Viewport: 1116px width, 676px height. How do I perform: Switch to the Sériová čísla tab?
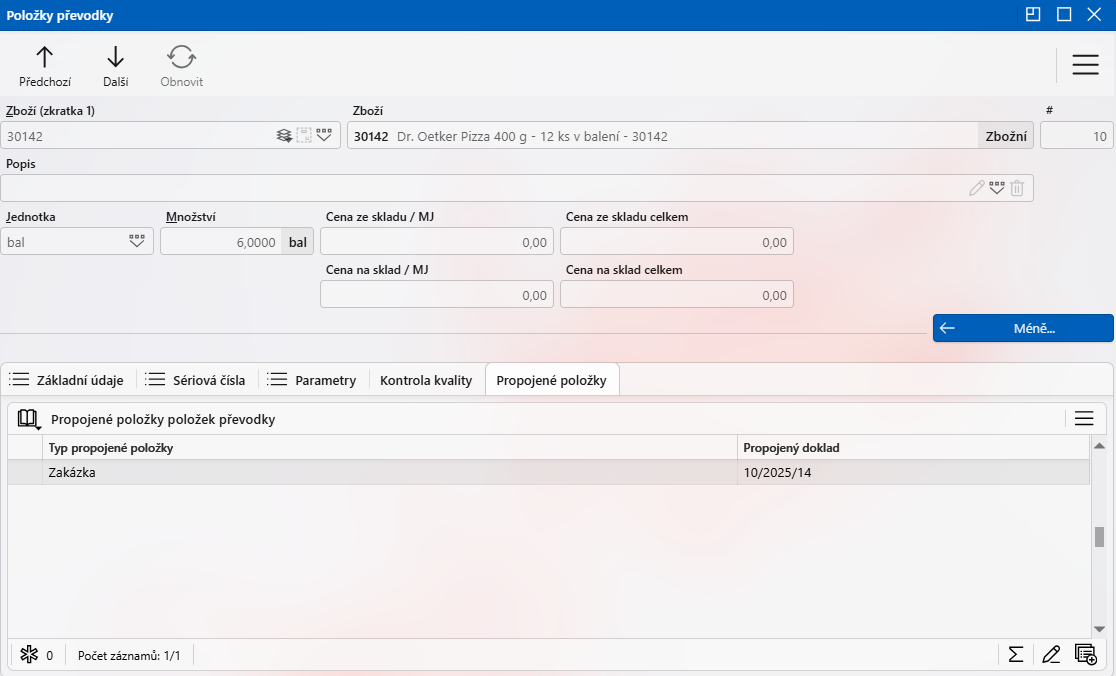195,380
